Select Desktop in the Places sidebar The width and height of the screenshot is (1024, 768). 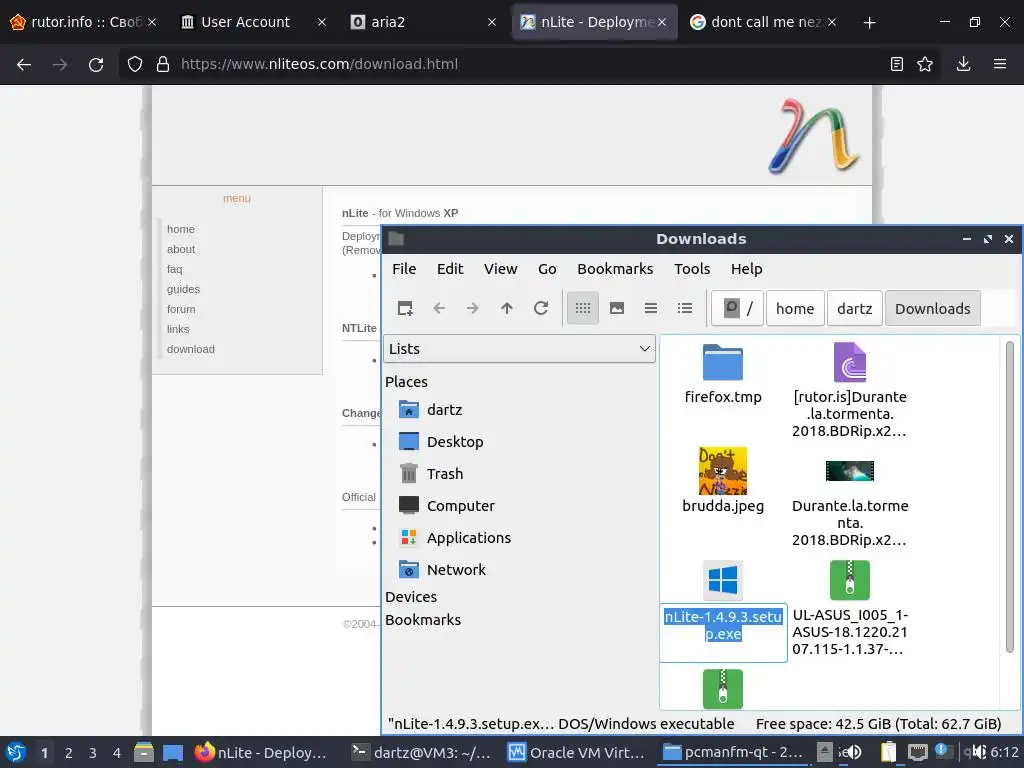[441, 442]
